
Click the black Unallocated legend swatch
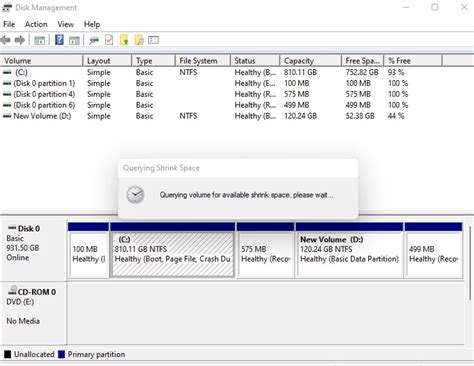7,354
